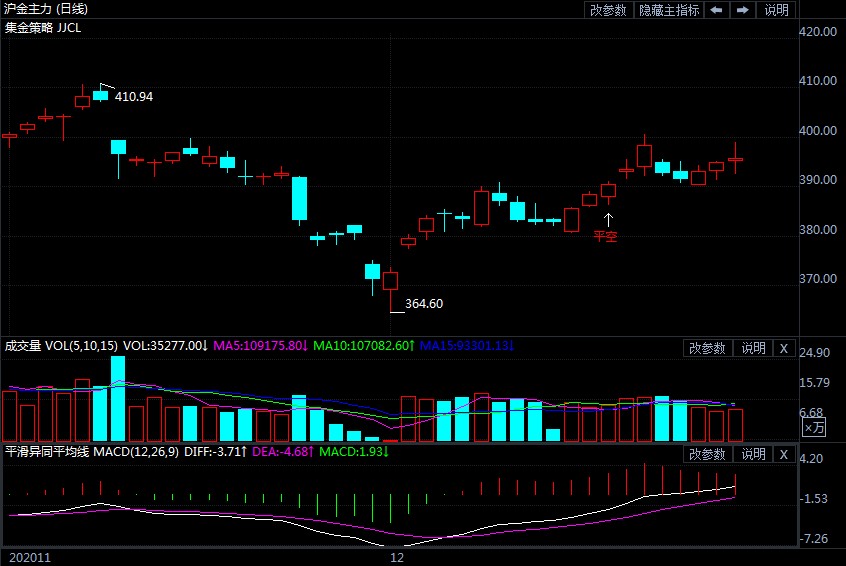This screenshot has height=566, width=846.
Task: Click the MA5:109175.80 value
Action: point(260,346)
